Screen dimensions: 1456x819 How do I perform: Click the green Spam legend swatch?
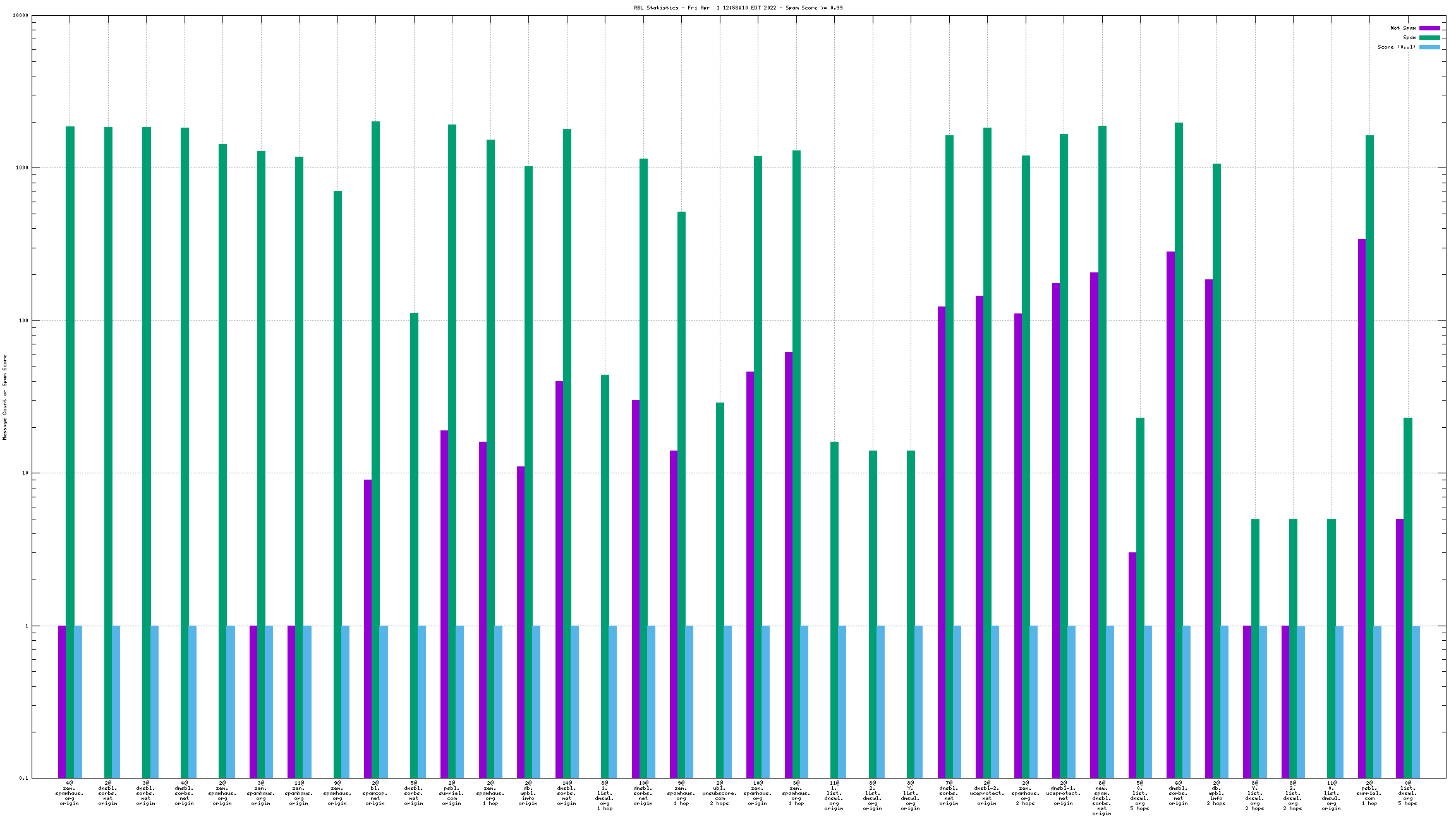click(x=1429, y=37)
